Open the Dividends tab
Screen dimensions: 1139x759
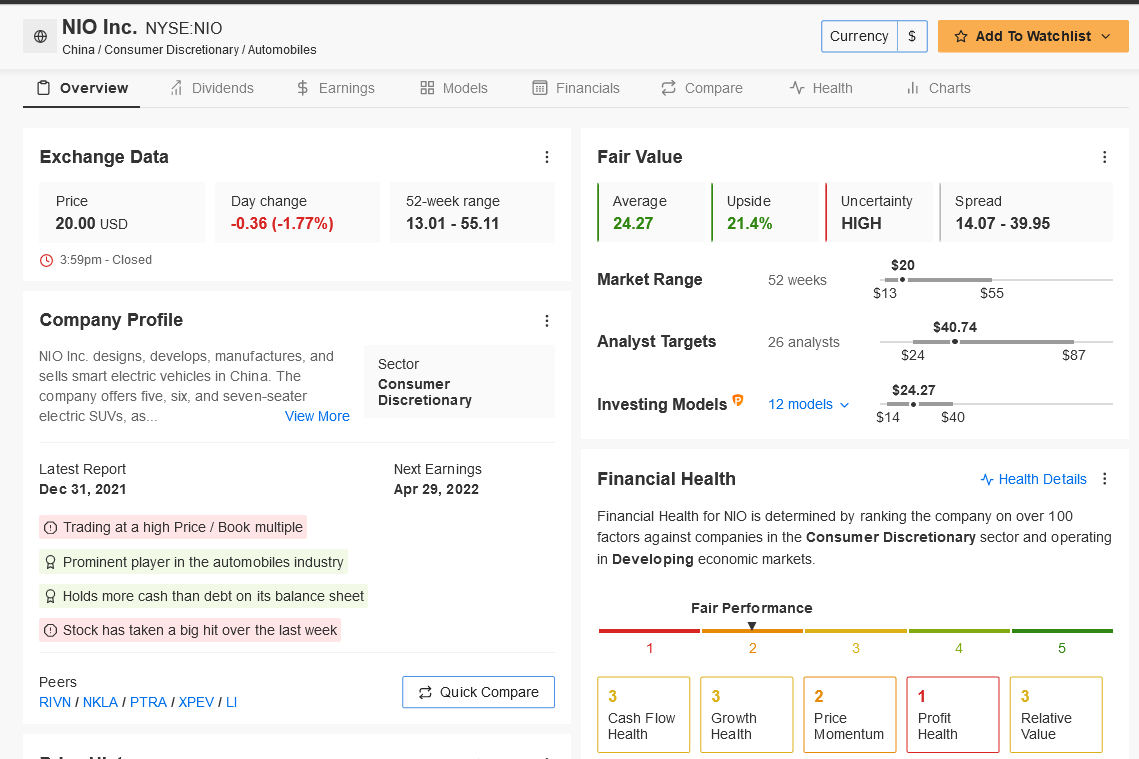211,88
